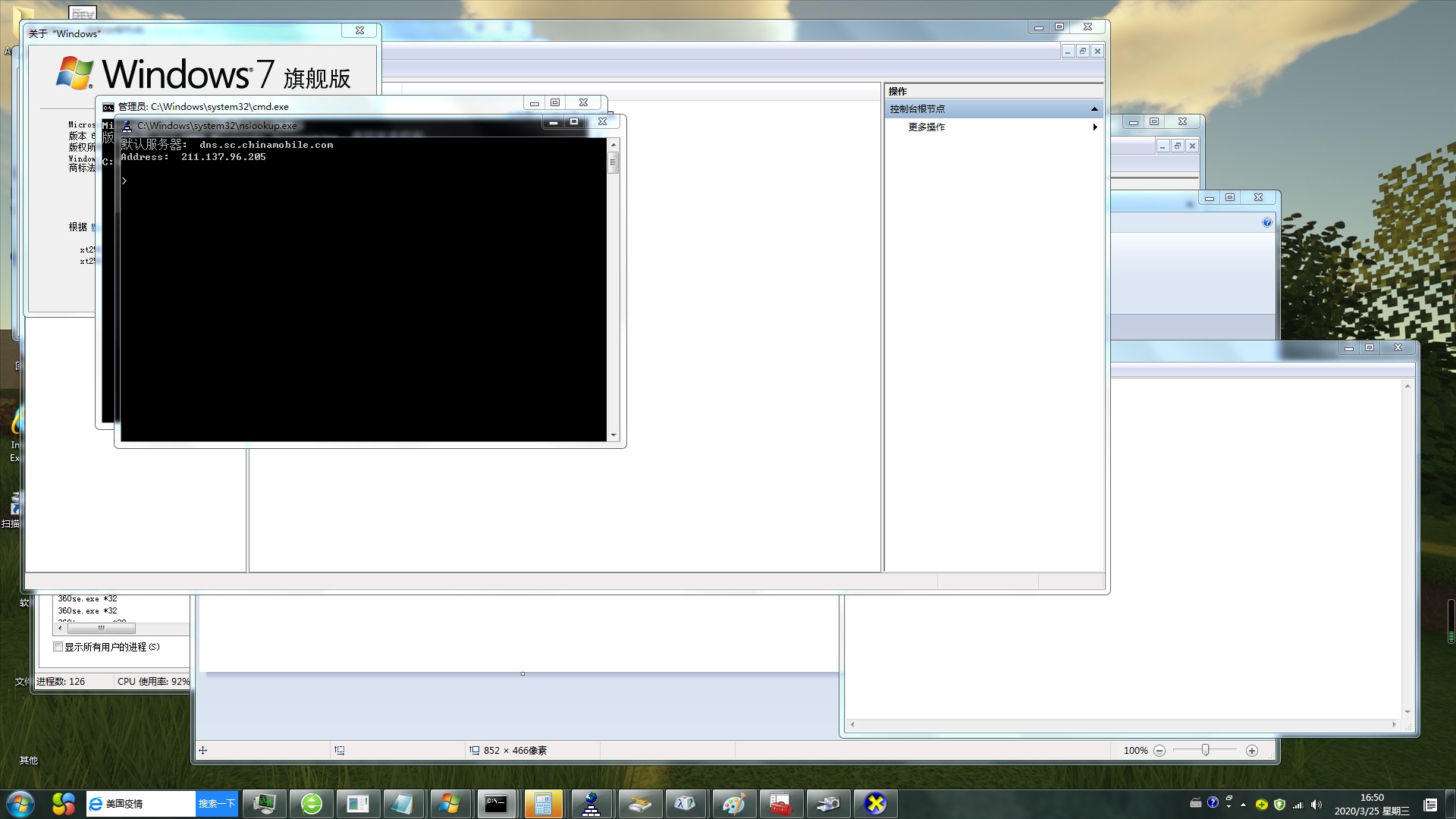Click the zoom in plus button
This screenshot has width=1456, height=819.
tap(1252, 751)
